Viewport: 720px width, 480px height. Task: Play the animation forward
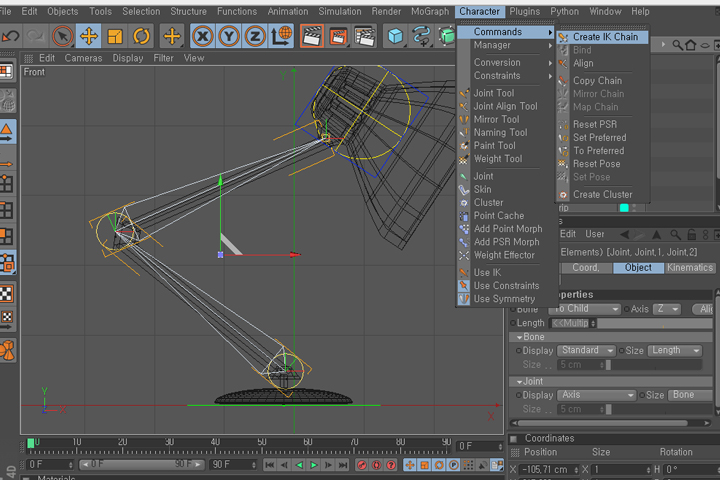314,465
